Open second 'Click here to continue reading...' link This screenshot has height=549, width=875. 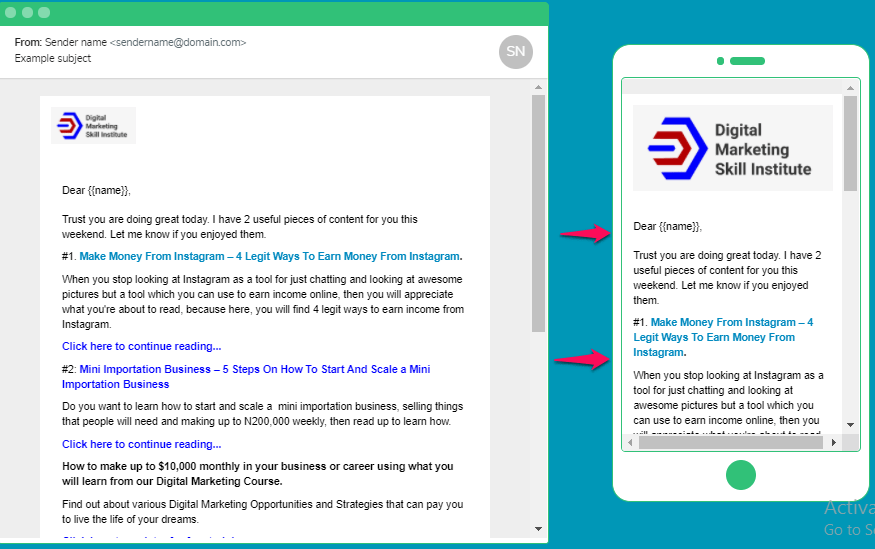tap(141, 444)
